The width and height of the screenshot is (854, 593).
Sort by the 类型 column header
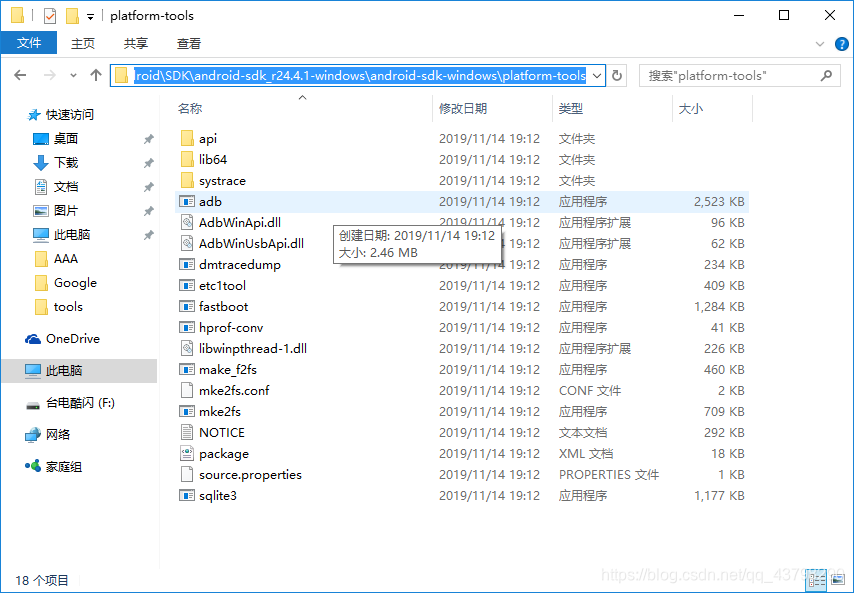pyautogui.click(x=613, y=108)
